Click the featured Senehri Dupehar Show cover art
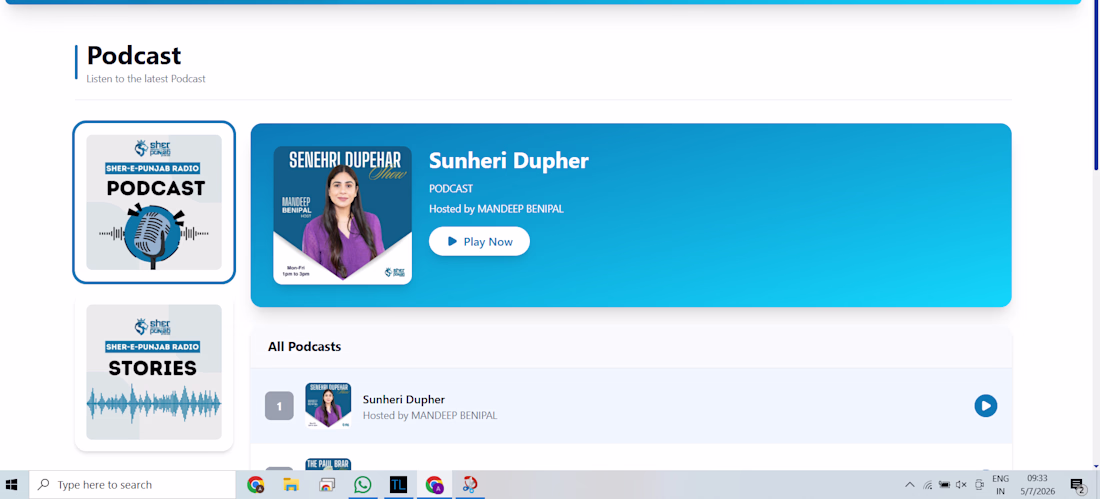1100x499 pixels. coord(342,215)
